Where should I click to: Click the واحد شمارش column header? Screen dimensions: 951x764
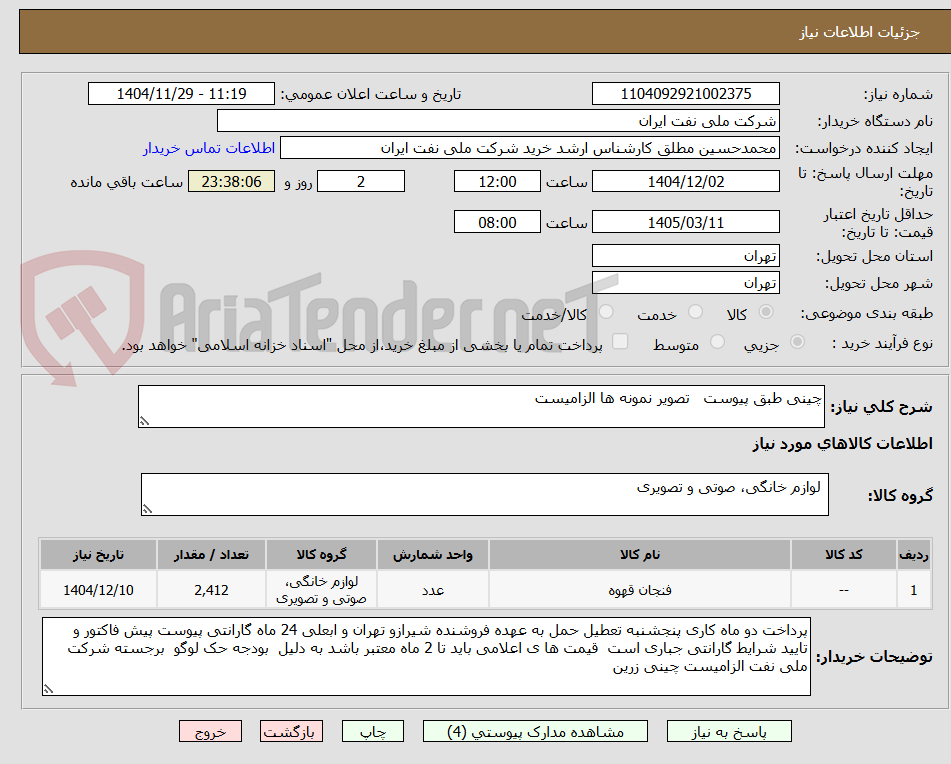tap(433, 554)
